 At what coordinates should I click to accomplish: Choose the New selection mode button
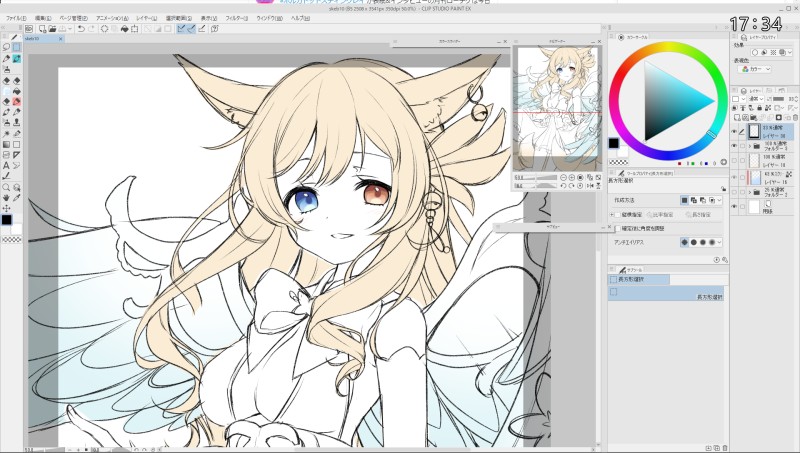coord(685,200)
